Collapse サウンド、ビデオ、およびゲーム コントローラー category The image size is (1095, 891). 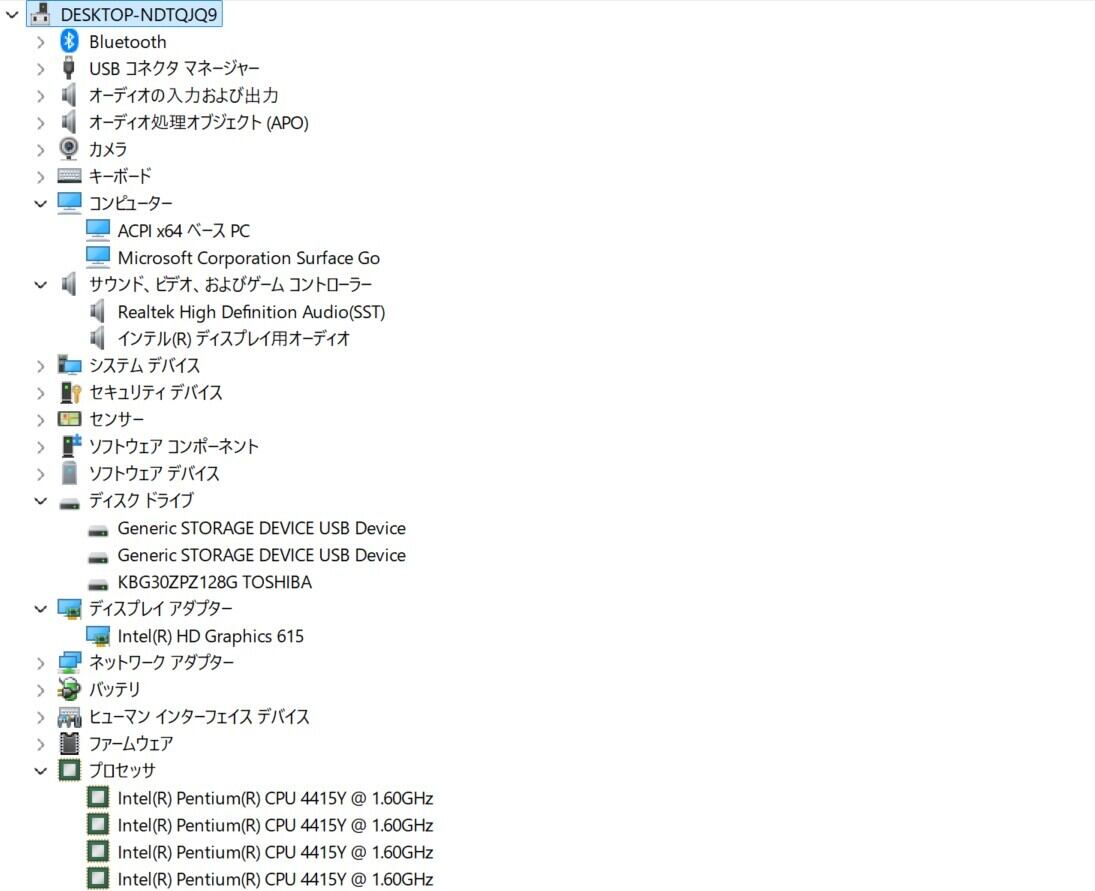coord(41,285)
